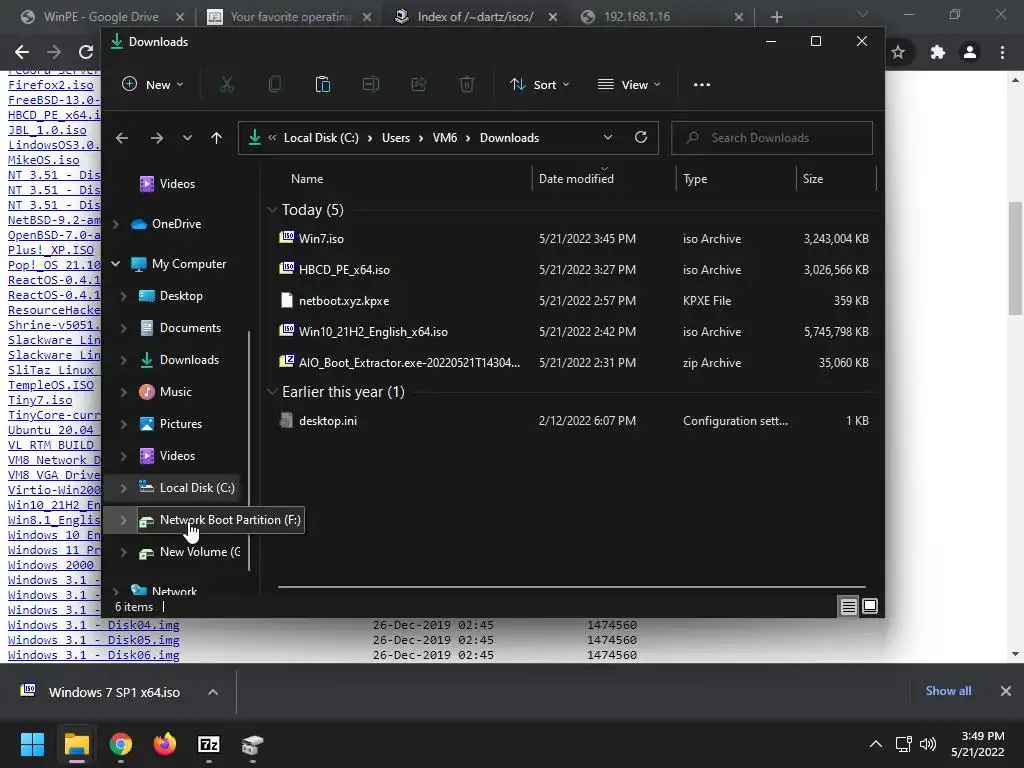1024x768 pixels.
Task: Open the Chrome profile avatar icon
Action: pyautogui.click(x=970, y=52)
